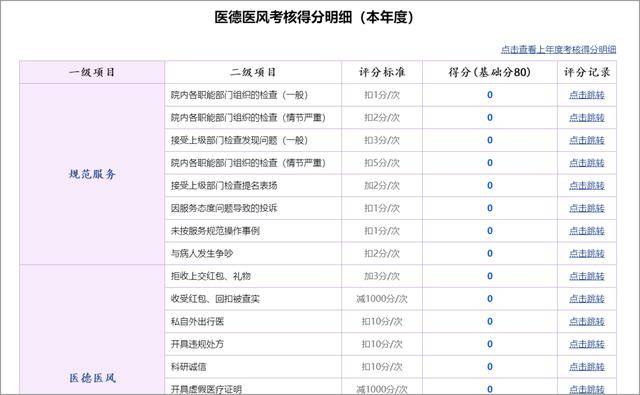Viewport: 640px width, 395px height.
Task: Click 点击跳转 for 开具违规处方
Action: pos(587,344)
